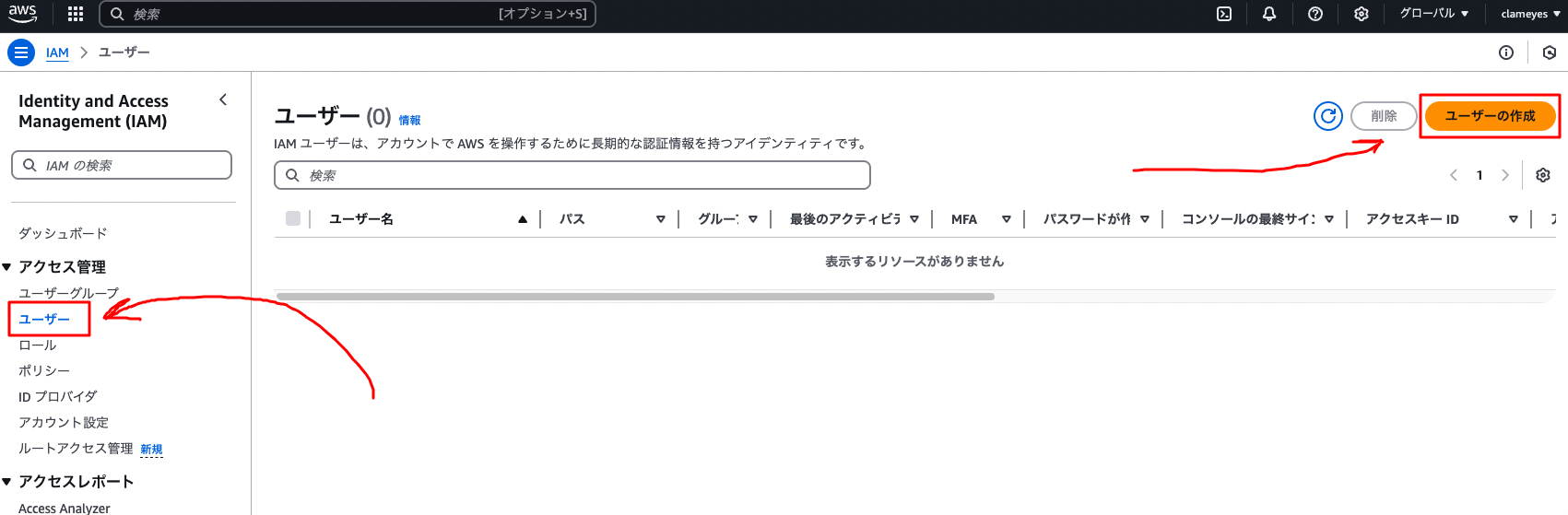Viewport: 1568px width, 515px height.
Task: Open Access Analyzer in sidebar
Action: coord(65,508)
